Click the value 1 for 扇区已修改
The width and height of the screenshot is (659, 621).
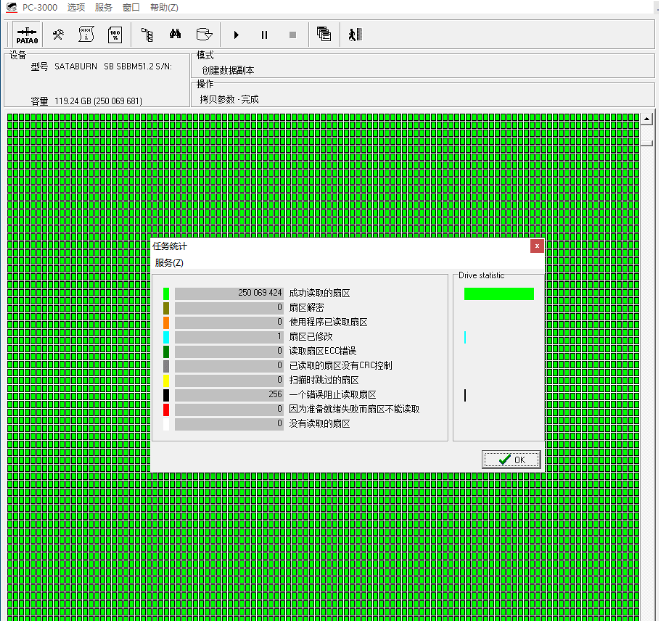[279, 336]
